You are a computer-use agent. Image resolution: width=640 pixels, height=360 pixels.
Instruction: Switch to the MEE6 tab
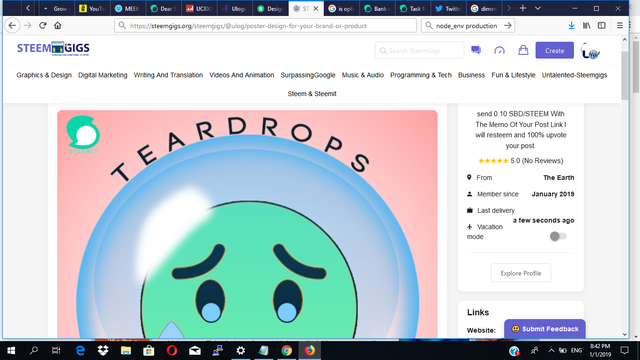(x=127, y=9)
